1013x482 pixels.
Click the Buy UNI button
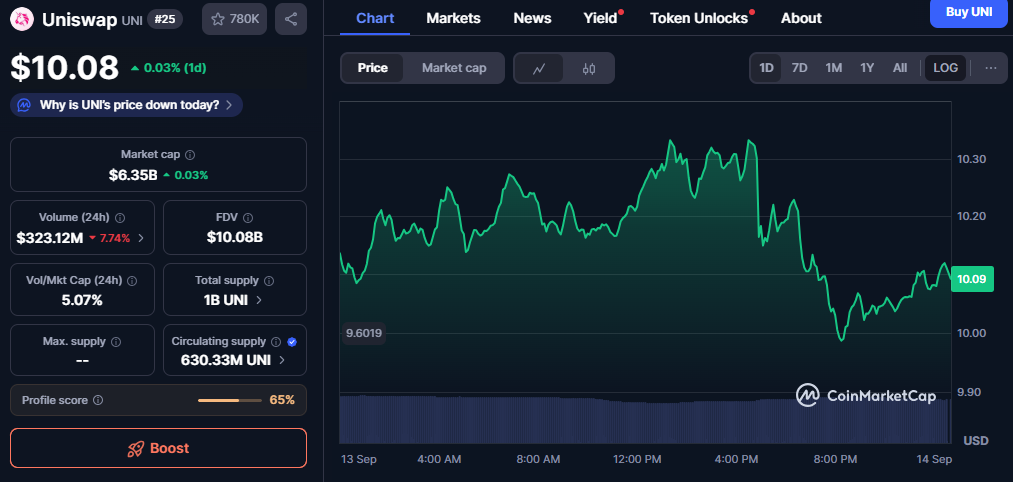pyautogui.click(x=970, y=11)
